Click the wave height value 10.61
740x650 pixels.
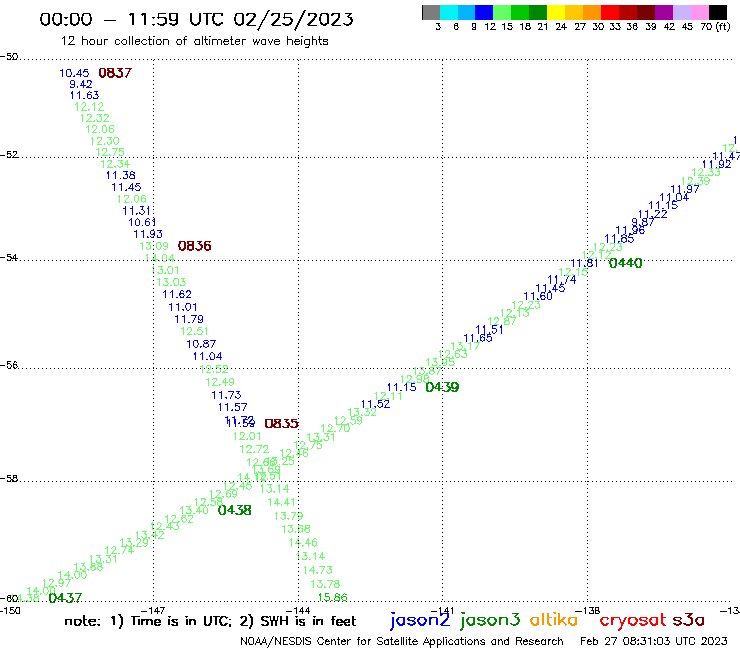pos(142,222)
